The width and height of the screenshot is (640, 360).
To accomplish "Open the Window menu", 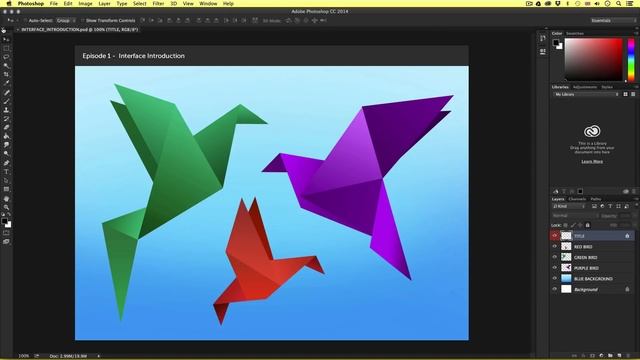I will pos(208,3).
